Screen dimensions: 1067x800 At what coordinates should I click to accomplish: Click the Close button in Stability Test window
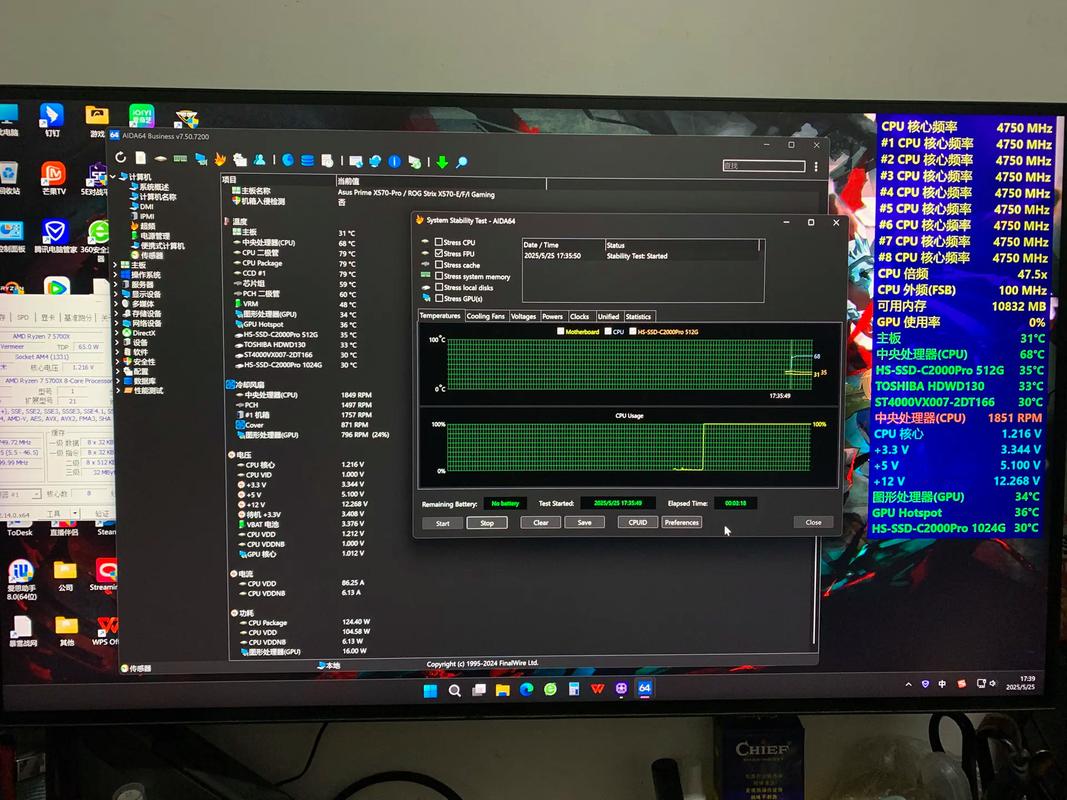[813, 522]
